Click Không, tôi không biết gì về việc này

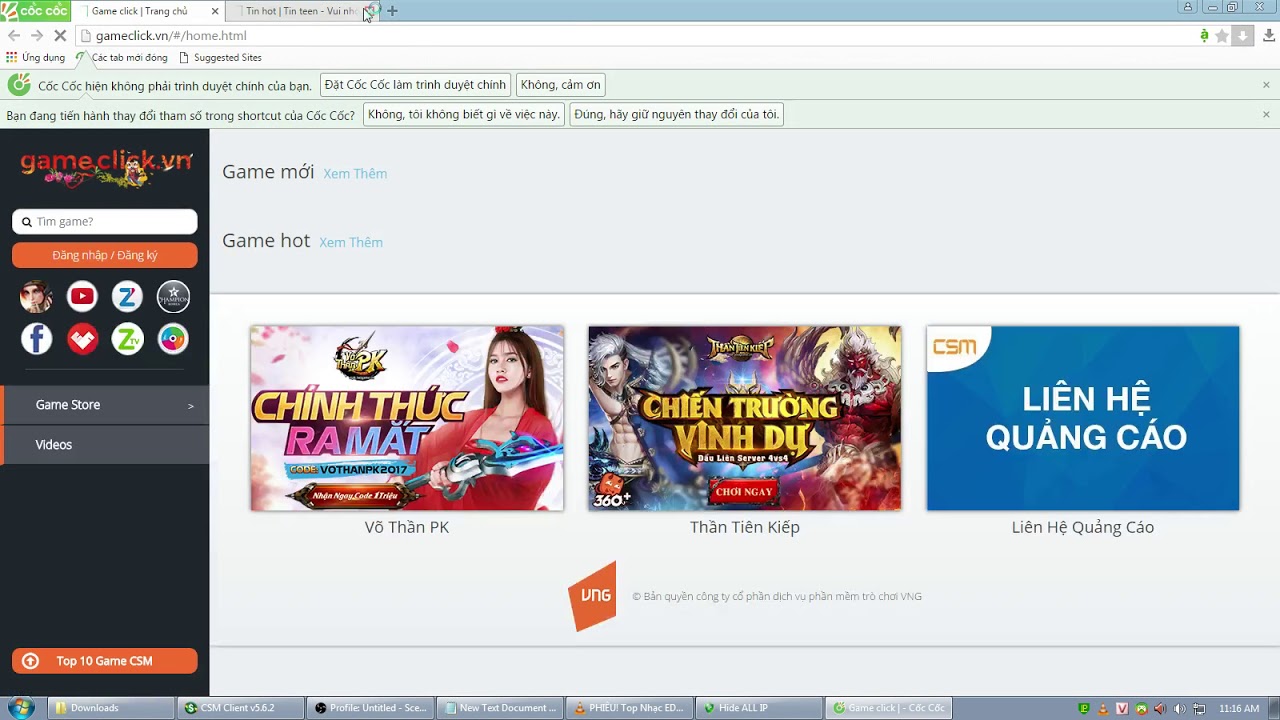tap(464, 114)
